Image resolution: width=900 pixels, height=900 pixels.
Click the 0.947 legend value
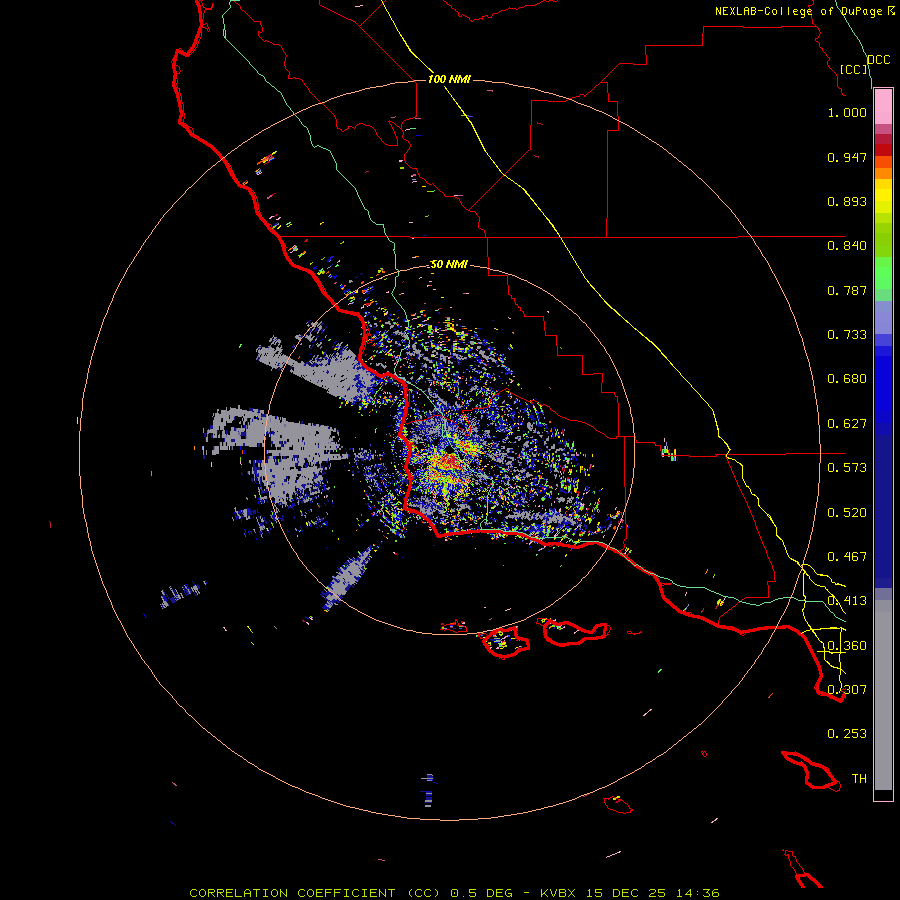(847, 157)
